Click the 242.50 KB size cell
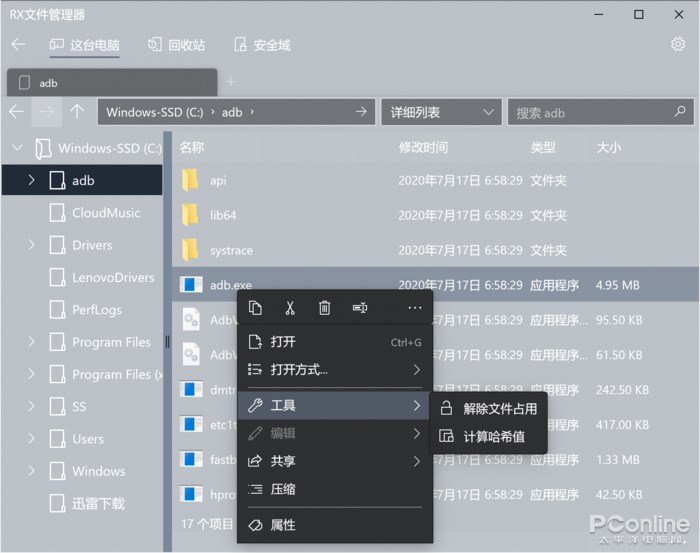700x553 pixels. pyautogui.click(x=622, y=390)
